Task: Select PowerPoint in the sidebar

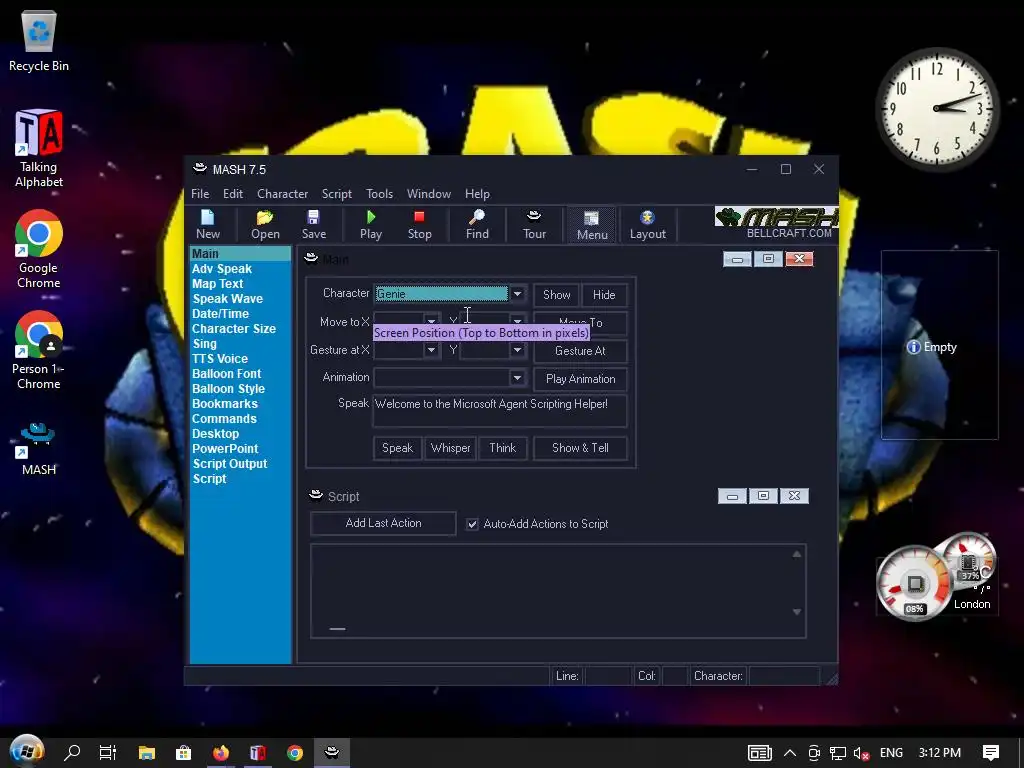Action: click(x=225, y=449)
